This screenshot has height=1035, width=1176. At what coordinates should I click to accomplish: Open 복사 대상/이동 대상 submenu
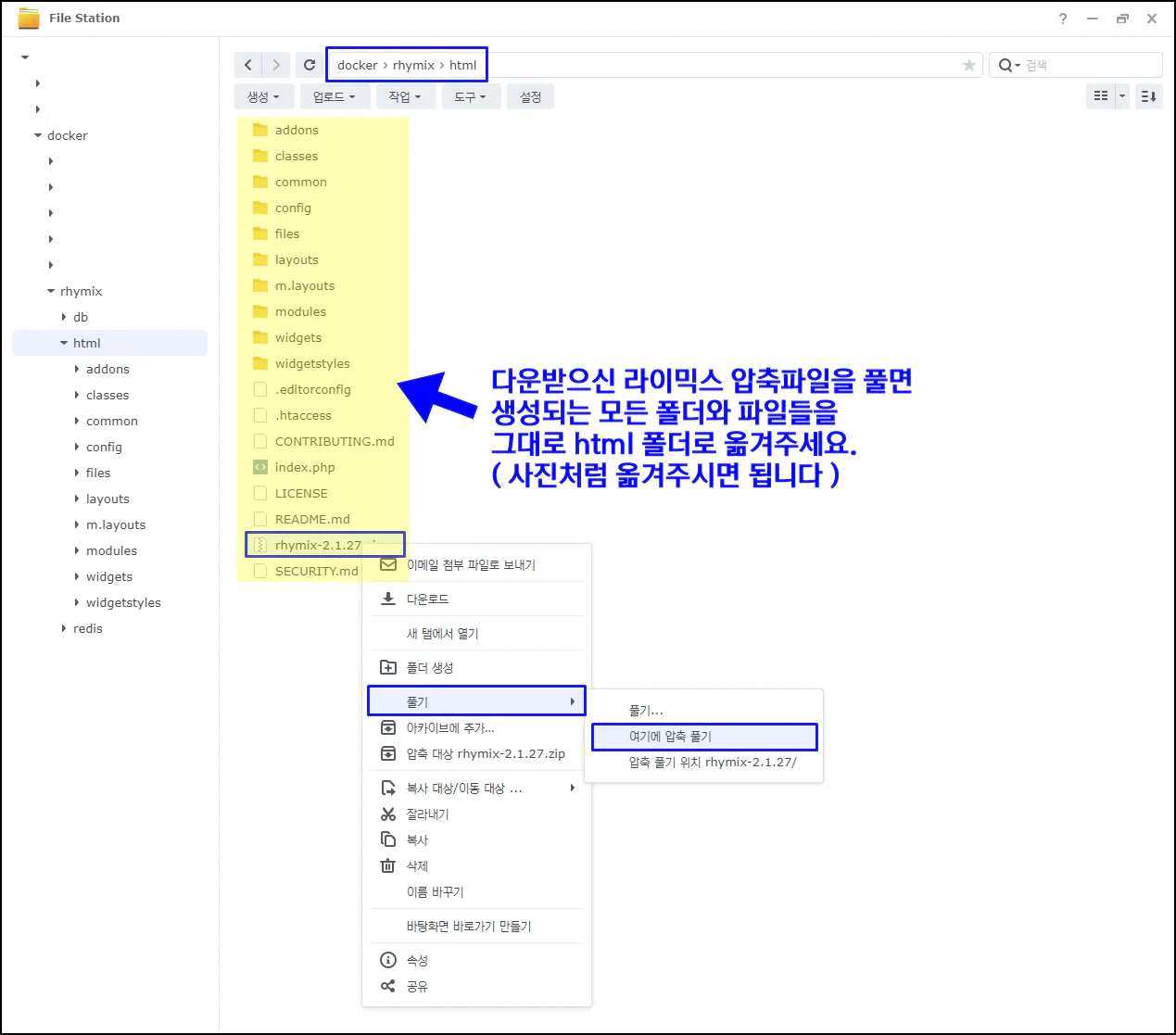point(477,788)
